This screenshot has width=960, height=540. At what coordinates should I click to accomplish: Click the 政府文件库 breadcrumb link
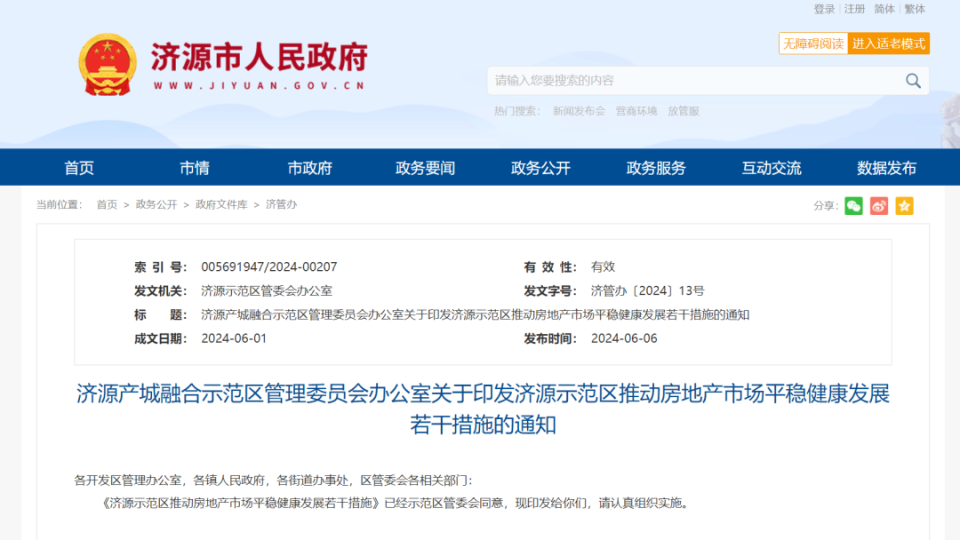(x=221, y=205)
